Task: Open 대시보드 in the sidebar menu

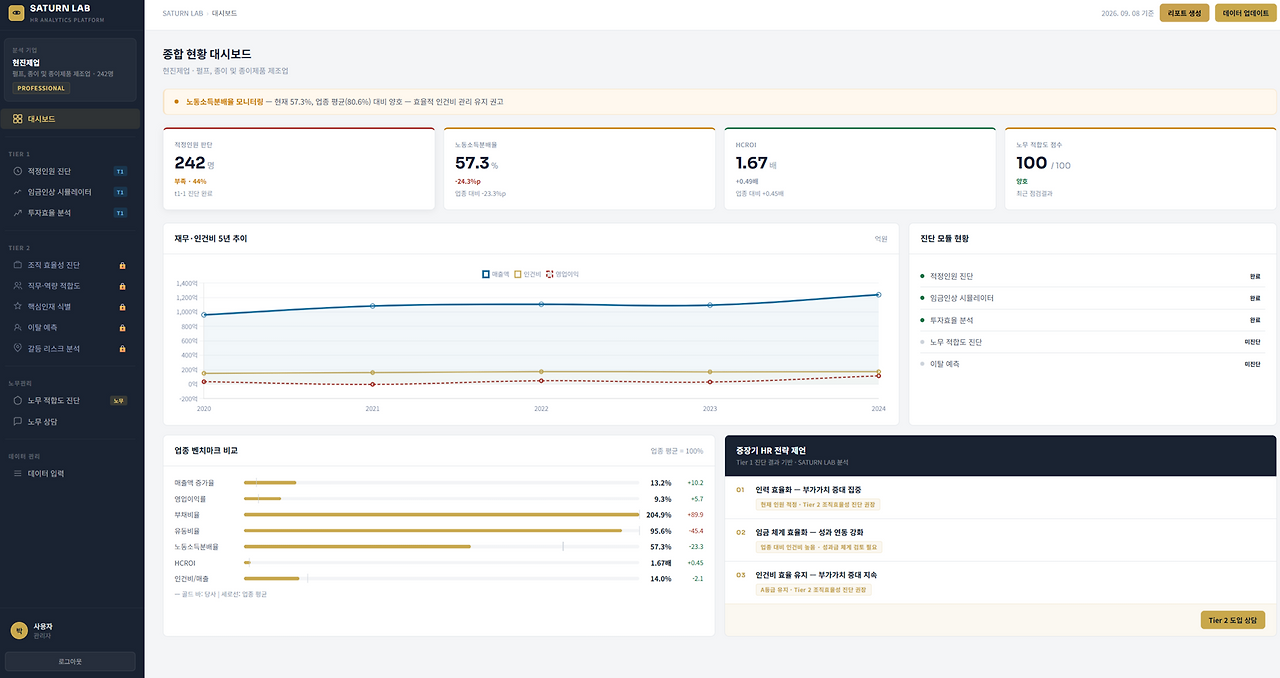Action: tap(70, 119)
